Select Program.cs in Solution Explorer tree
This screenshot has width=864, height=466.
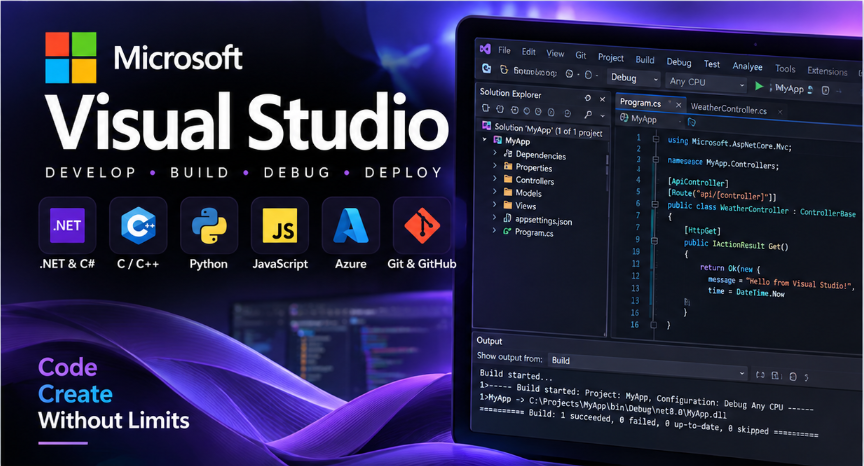(534, 232)
